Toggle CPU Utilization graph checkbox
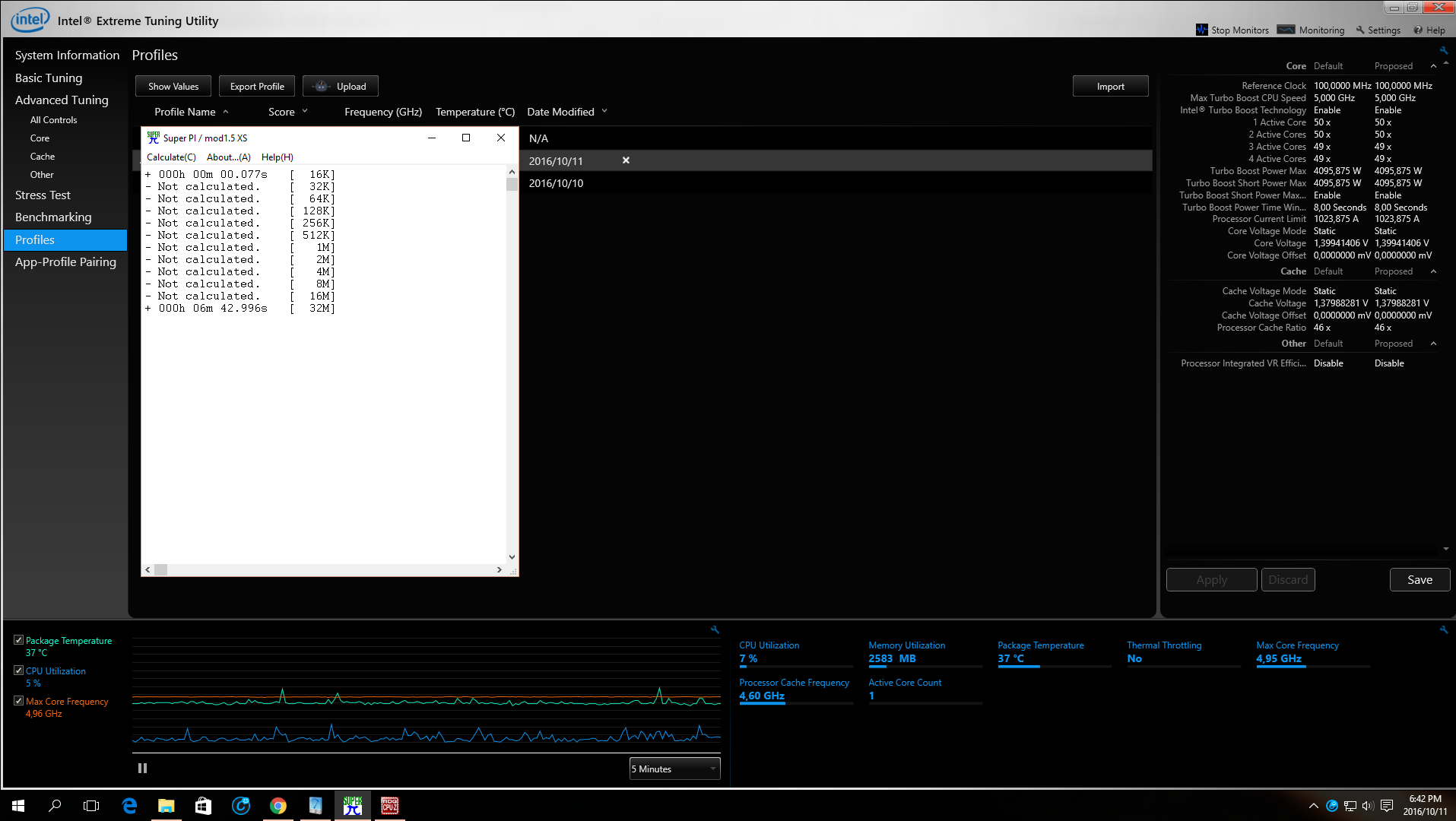Image resolution: width=1456 pixels, height=821 pixels. [18, 670]
